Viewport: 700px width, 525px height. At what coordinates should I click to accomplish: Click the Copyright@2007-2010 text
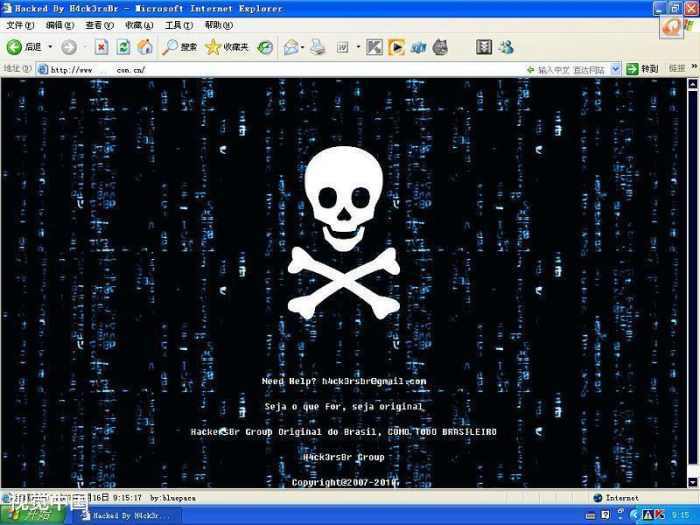(345, 483)
